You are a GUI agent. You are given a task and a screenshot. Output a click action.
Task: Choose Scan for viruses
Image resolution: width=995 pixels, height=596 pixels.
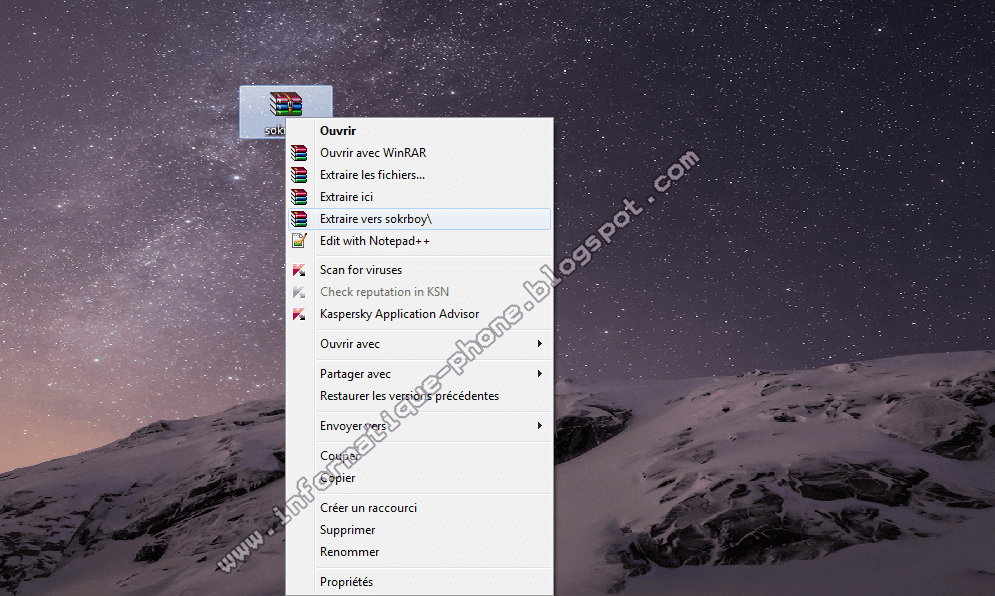point(419,270)
